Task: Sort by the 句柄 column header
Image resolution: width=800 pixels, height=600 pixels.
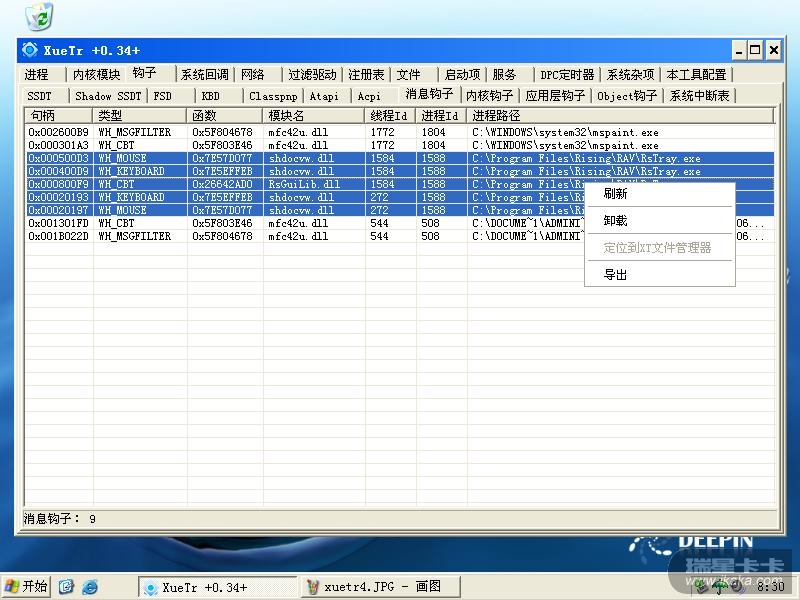Action: point(59,116)
